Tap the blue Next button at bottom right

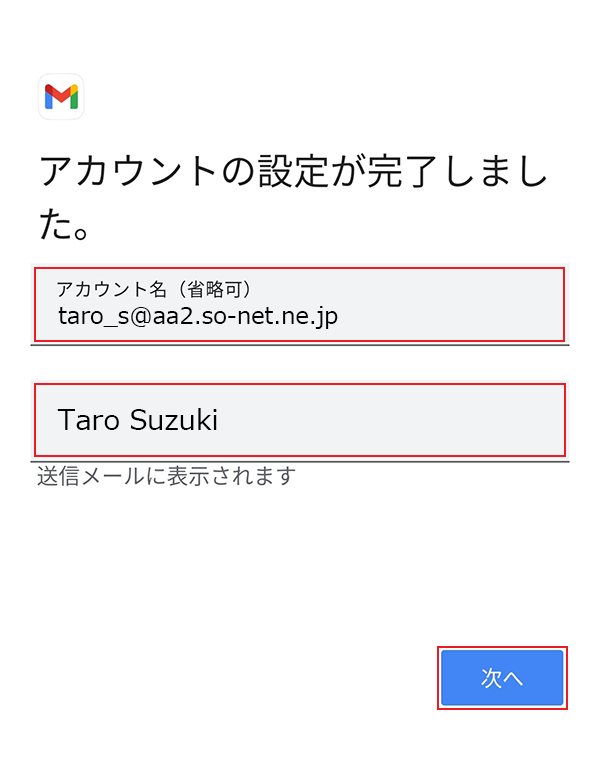(502, 678)
